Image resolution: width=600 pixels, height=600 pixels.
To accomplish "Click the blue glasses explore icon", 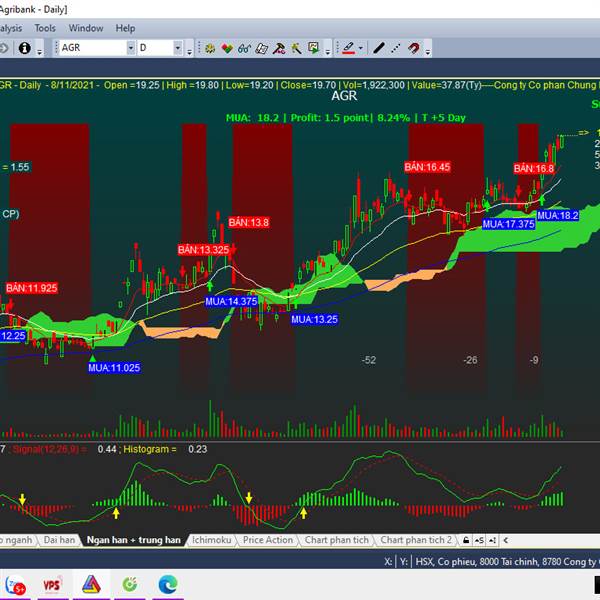I will (245, 48).
